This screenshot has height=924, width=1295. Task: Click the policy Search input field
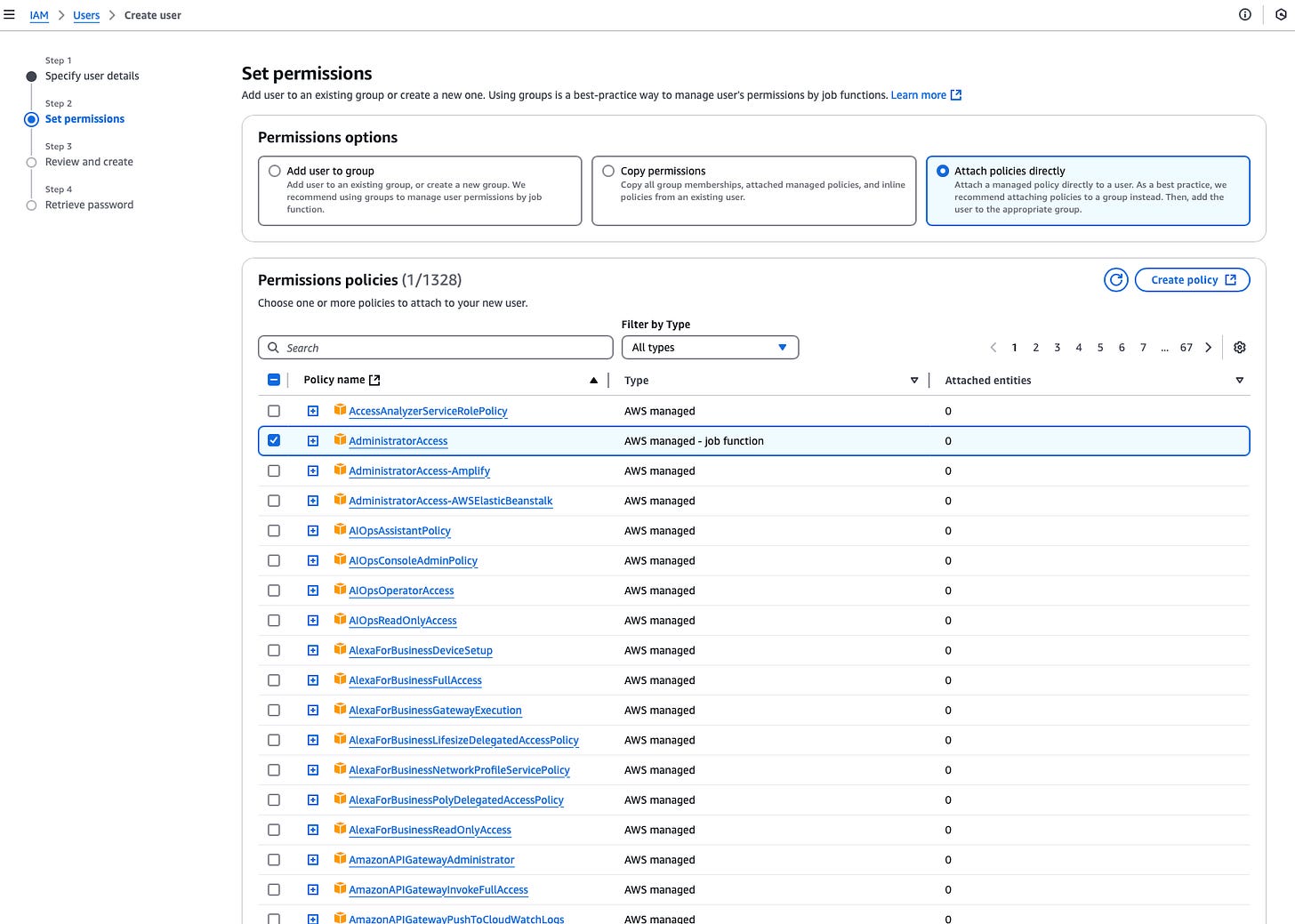pyautogui.click(x=436, y=348)
